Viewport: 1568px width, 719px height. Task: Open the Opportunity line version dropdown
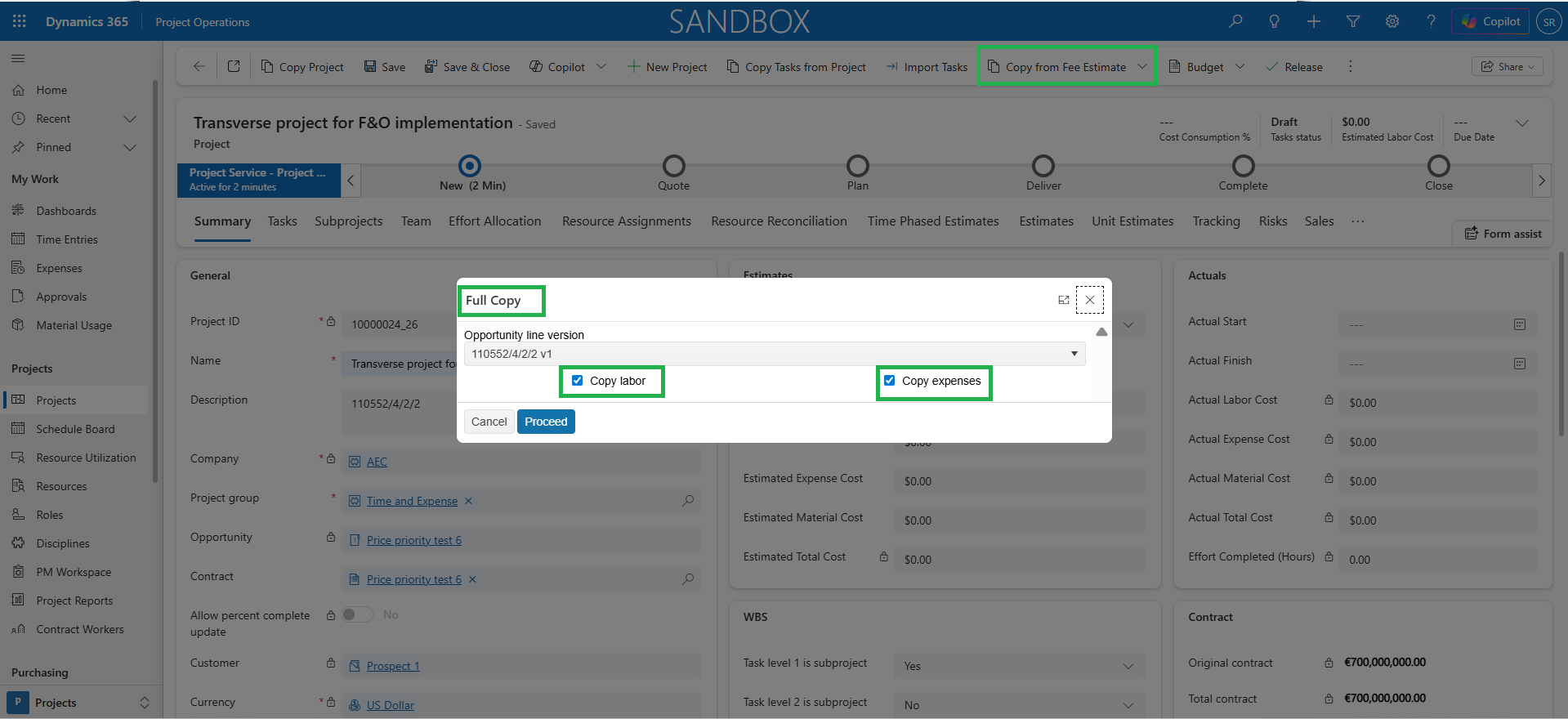click(774, 354)
